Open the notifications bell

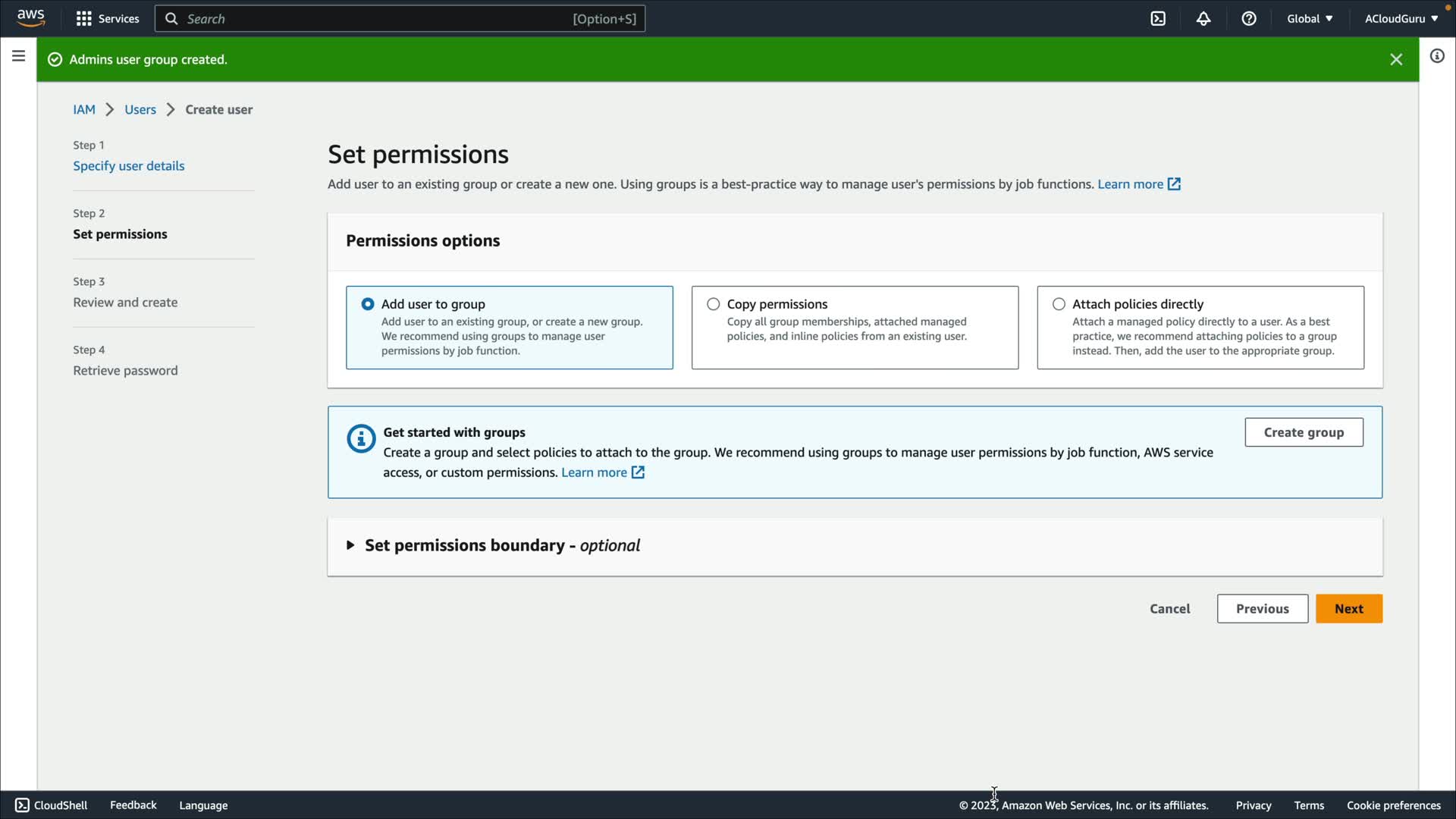1203,18
